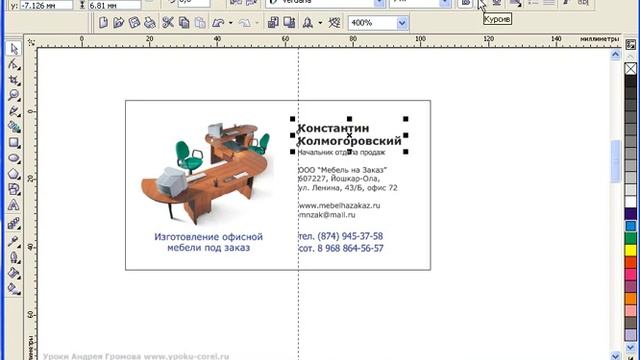Open the Redo history dropdown arrow
Screen dimensions: 640x360
pyautogui.click(x=257, y=23)
